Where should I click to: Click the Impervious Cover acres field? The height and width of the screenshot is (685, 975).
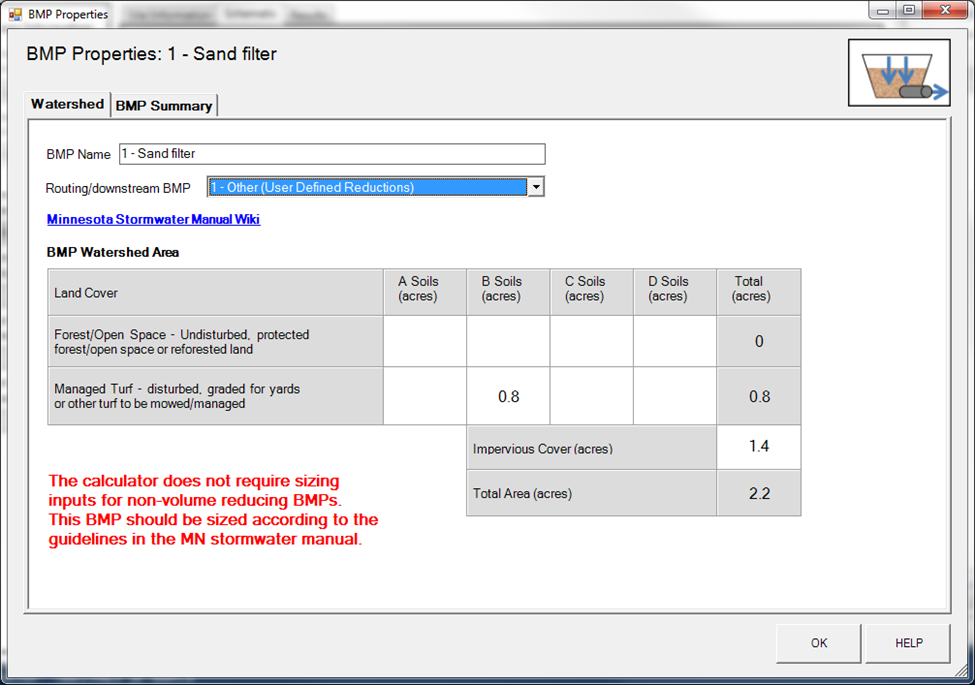(x=758, y=447)
